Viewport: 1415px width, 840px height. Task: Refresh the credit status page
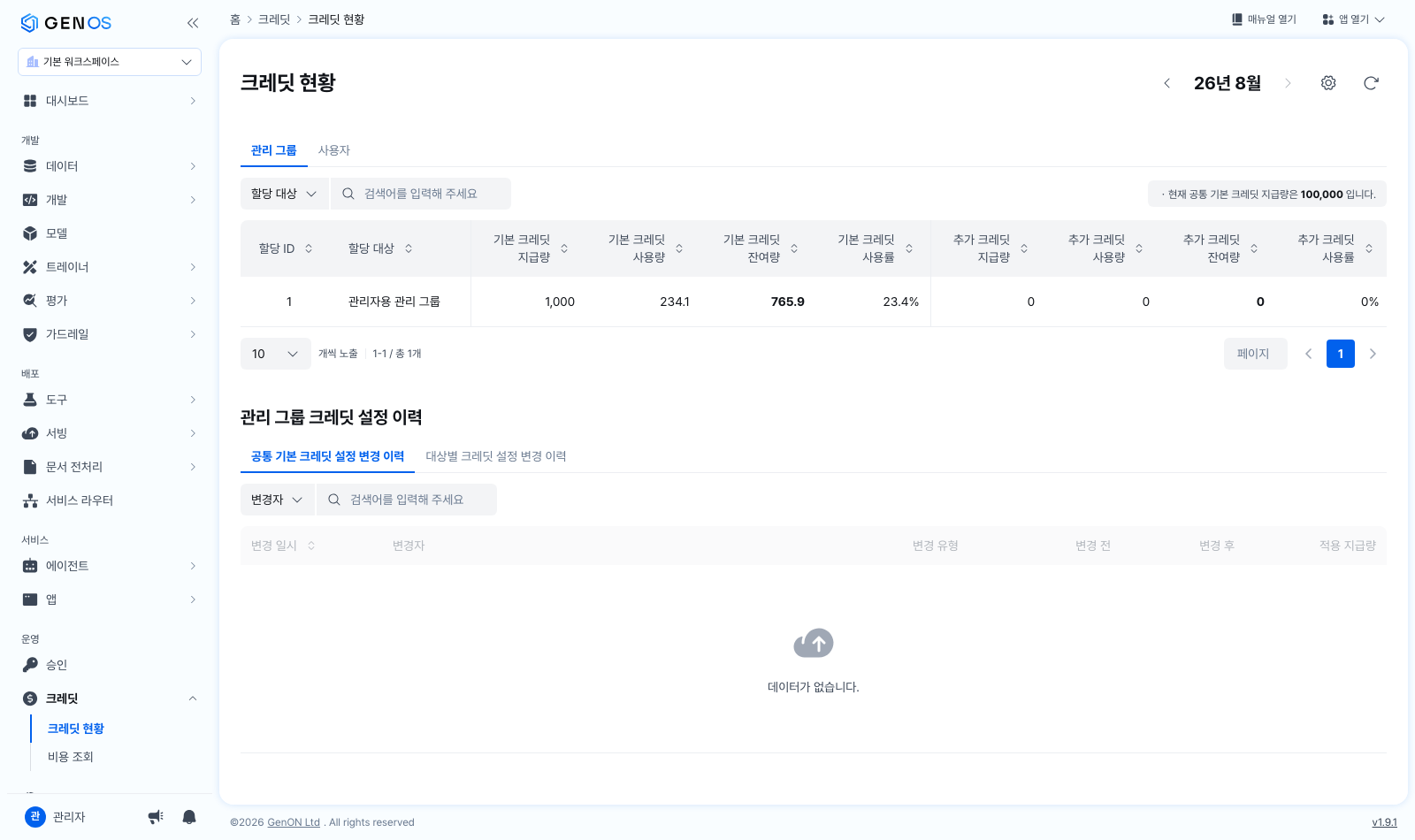[1371, 83]
